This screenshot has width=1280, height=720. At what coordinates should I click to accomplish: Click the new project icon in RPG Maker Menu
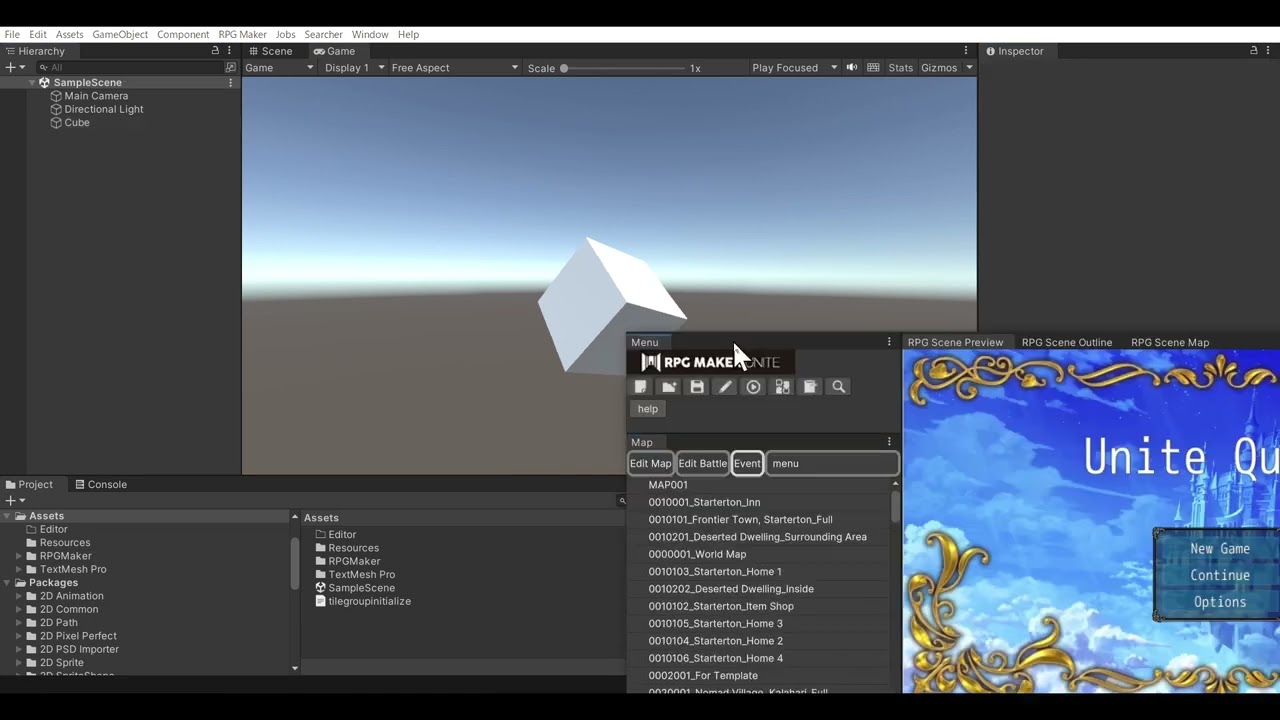coord(641,387)
